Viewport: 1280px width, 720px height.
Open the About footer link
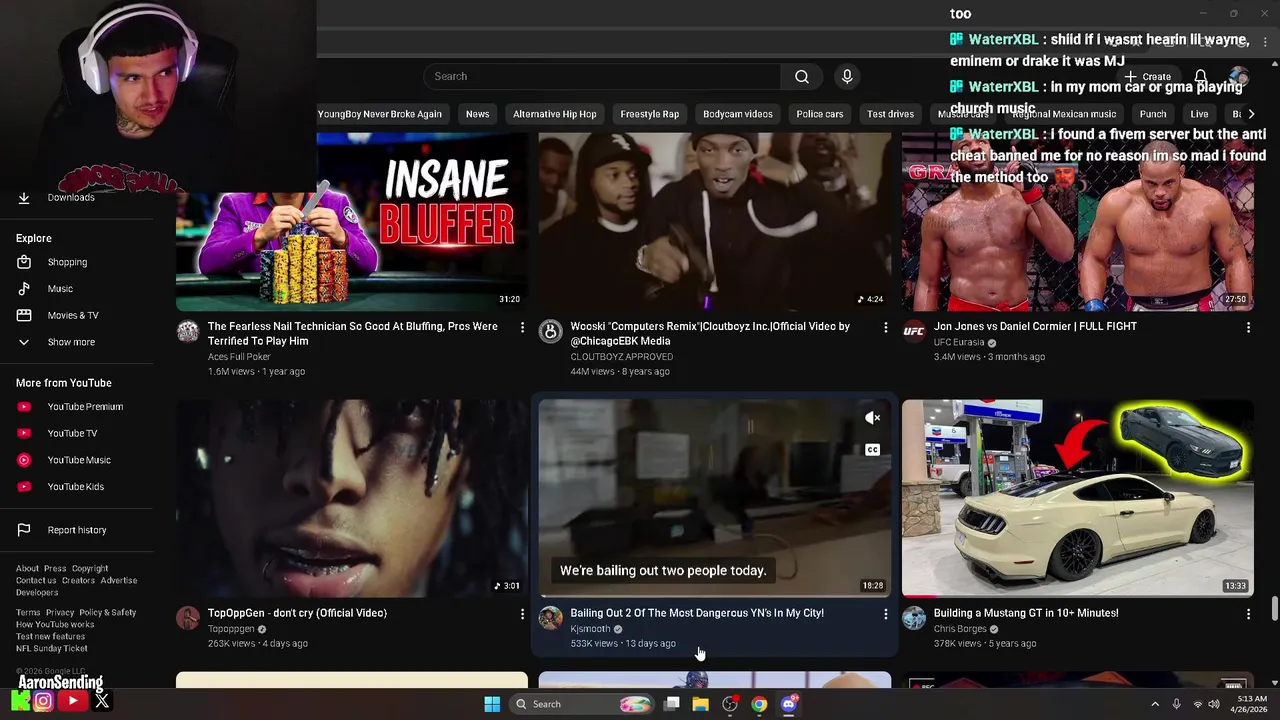click(x=27, y=569)
